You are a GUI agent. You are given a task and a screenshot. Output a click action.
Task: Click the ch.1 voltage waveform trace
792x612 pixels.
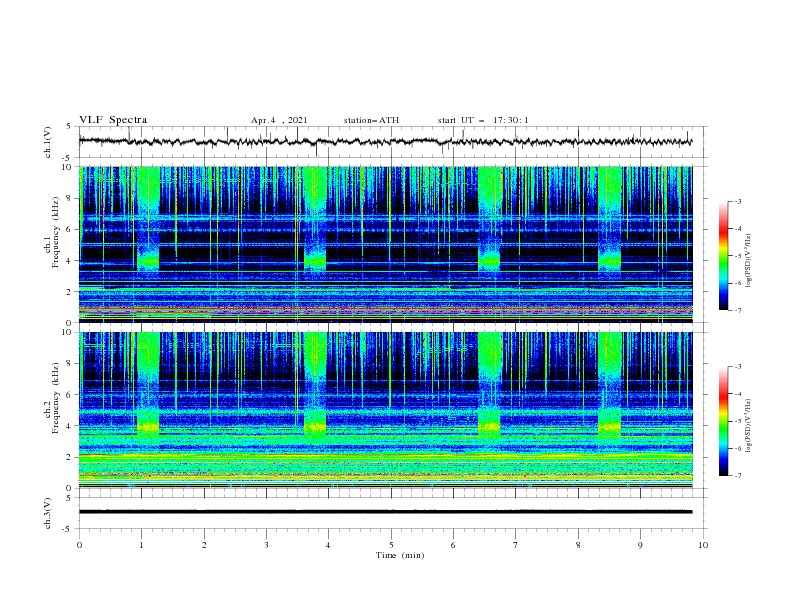click(385, 141)
